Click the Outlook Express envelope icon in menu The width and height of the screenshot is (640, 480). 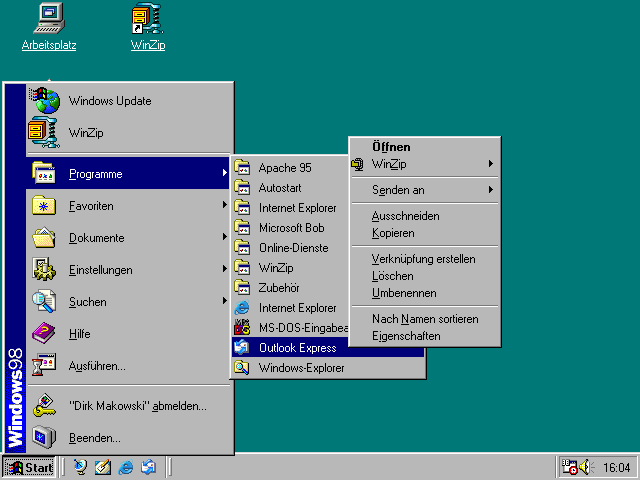(242, 347)
